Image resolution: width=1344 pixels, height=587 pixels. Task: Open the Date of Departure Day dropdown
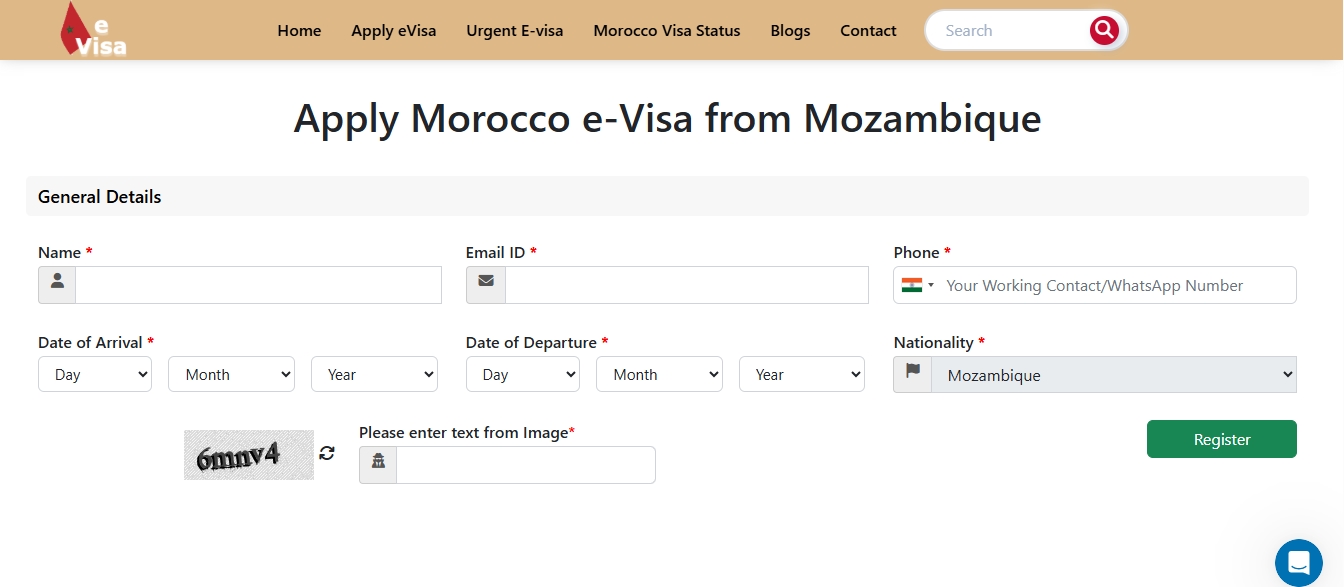(522, 375)
